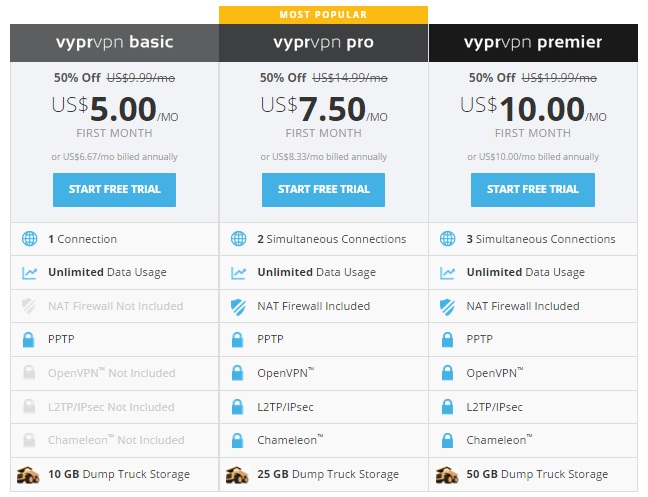Click the lock icon beside Premier Chameleon
This screenshot has width=648, height=497.
point(448,440)
